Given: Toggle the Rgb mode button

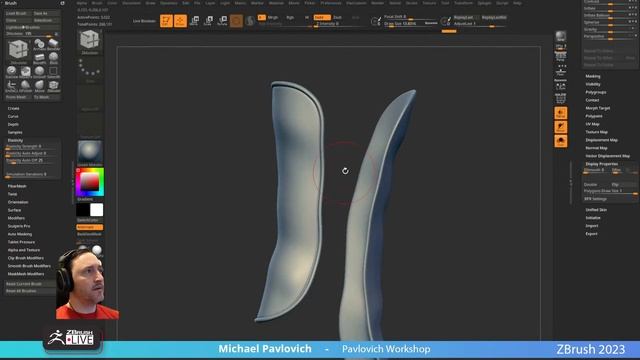Looking at the screenshot, I should 290,17.
